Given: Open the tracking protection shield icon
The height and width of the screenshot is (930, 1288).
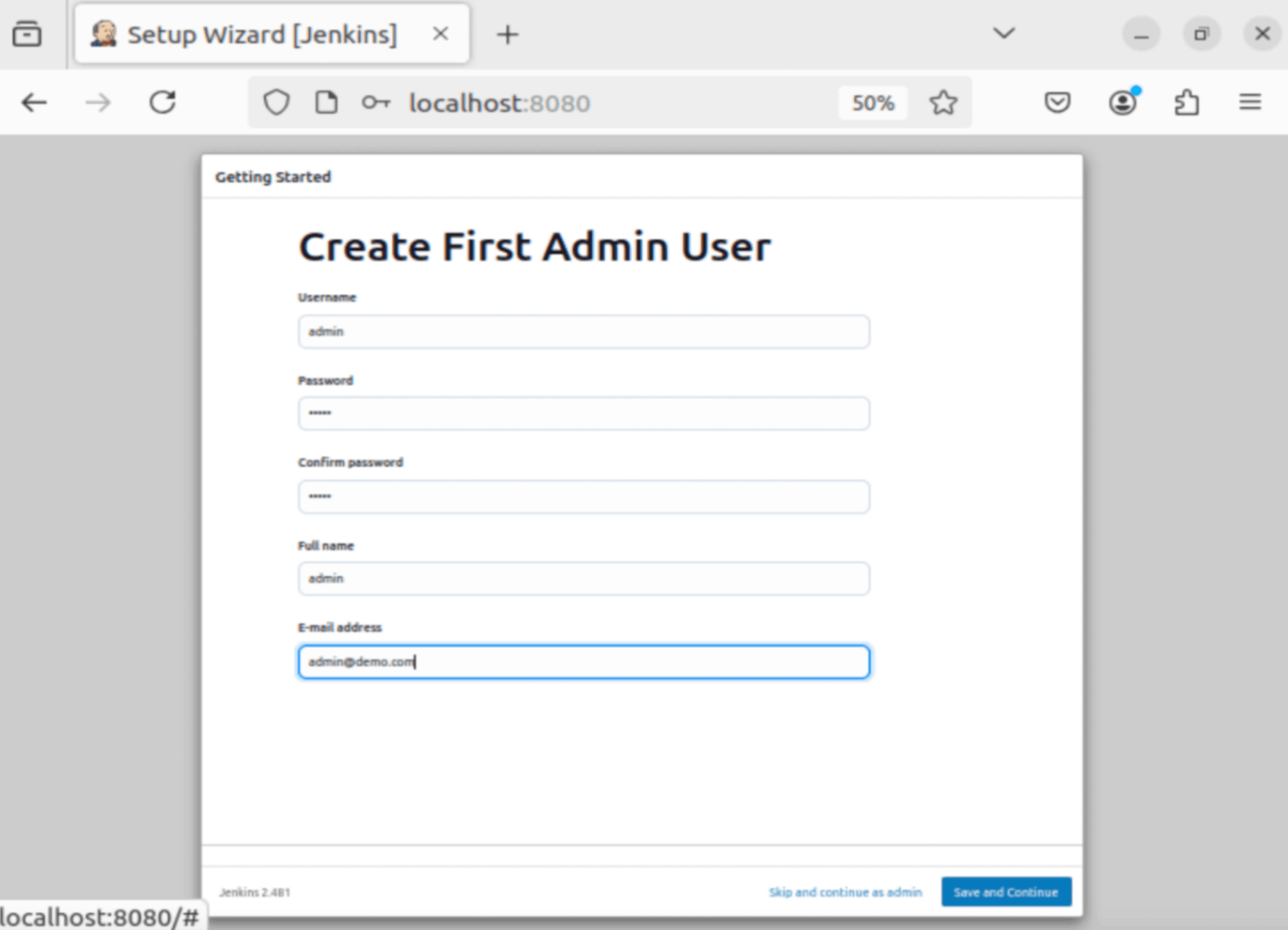Looking at the screenshot, I should click(277, 103).
